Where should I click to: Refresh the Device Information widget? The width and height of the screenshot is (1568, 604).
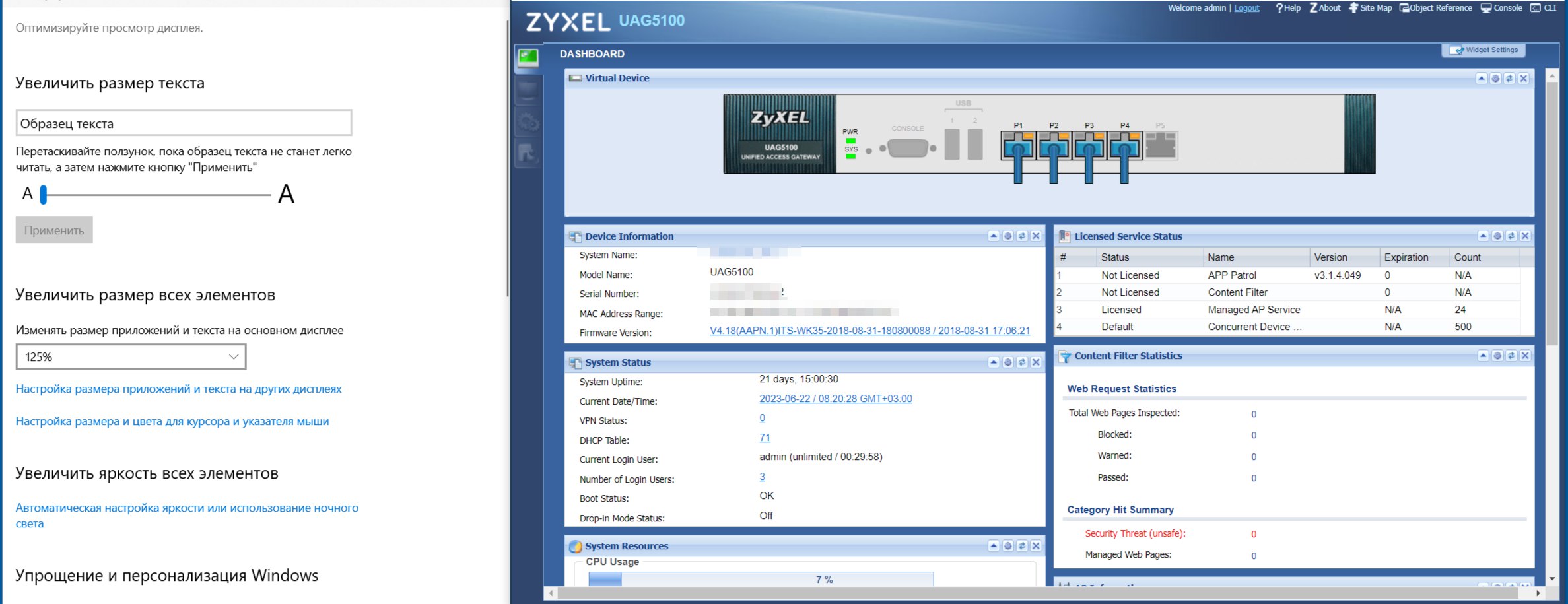click(x=1022, y=236)
